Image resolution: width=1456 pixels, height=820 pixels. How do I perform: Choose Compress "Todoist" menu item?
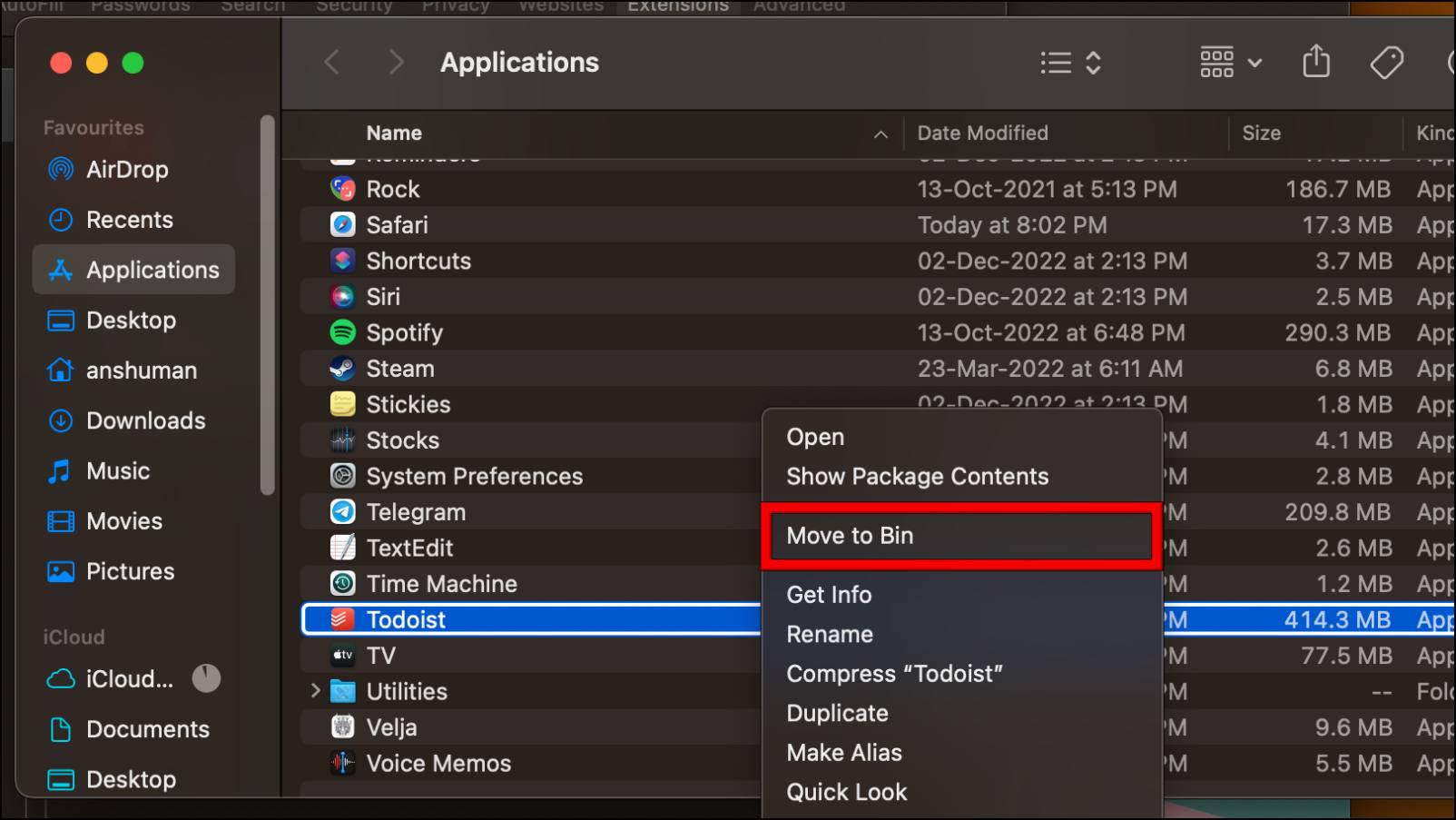click(x=961, y=674)
